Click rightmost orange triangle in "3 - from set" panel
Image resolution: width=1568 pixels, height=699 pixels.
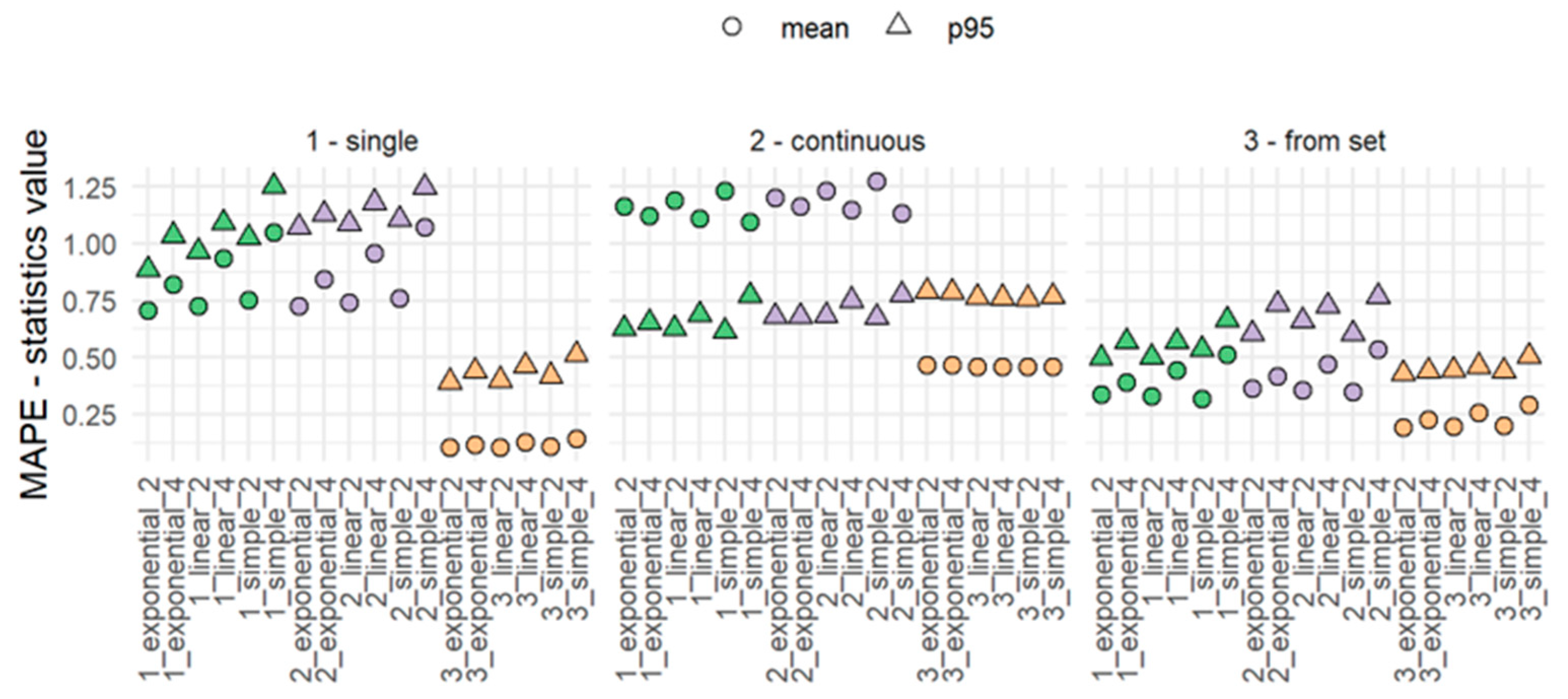coord(1529,355)
